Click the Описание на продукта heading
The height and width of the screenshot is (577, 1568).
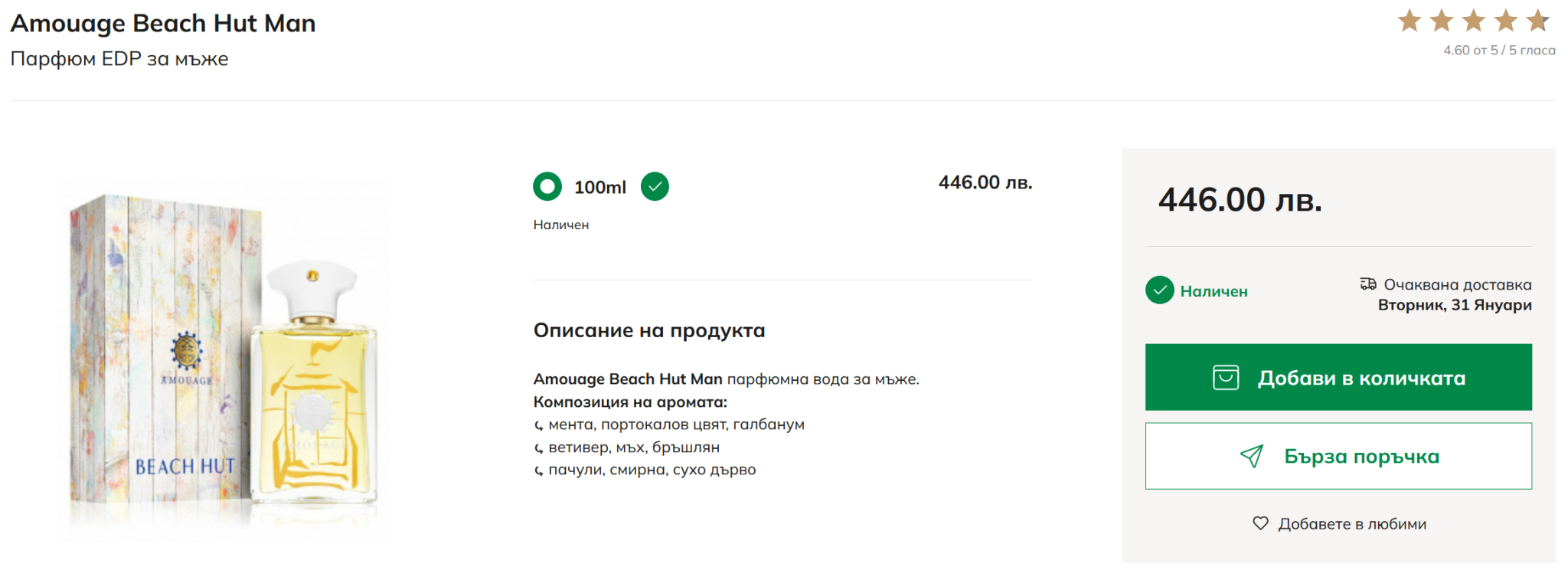[649, 330]
